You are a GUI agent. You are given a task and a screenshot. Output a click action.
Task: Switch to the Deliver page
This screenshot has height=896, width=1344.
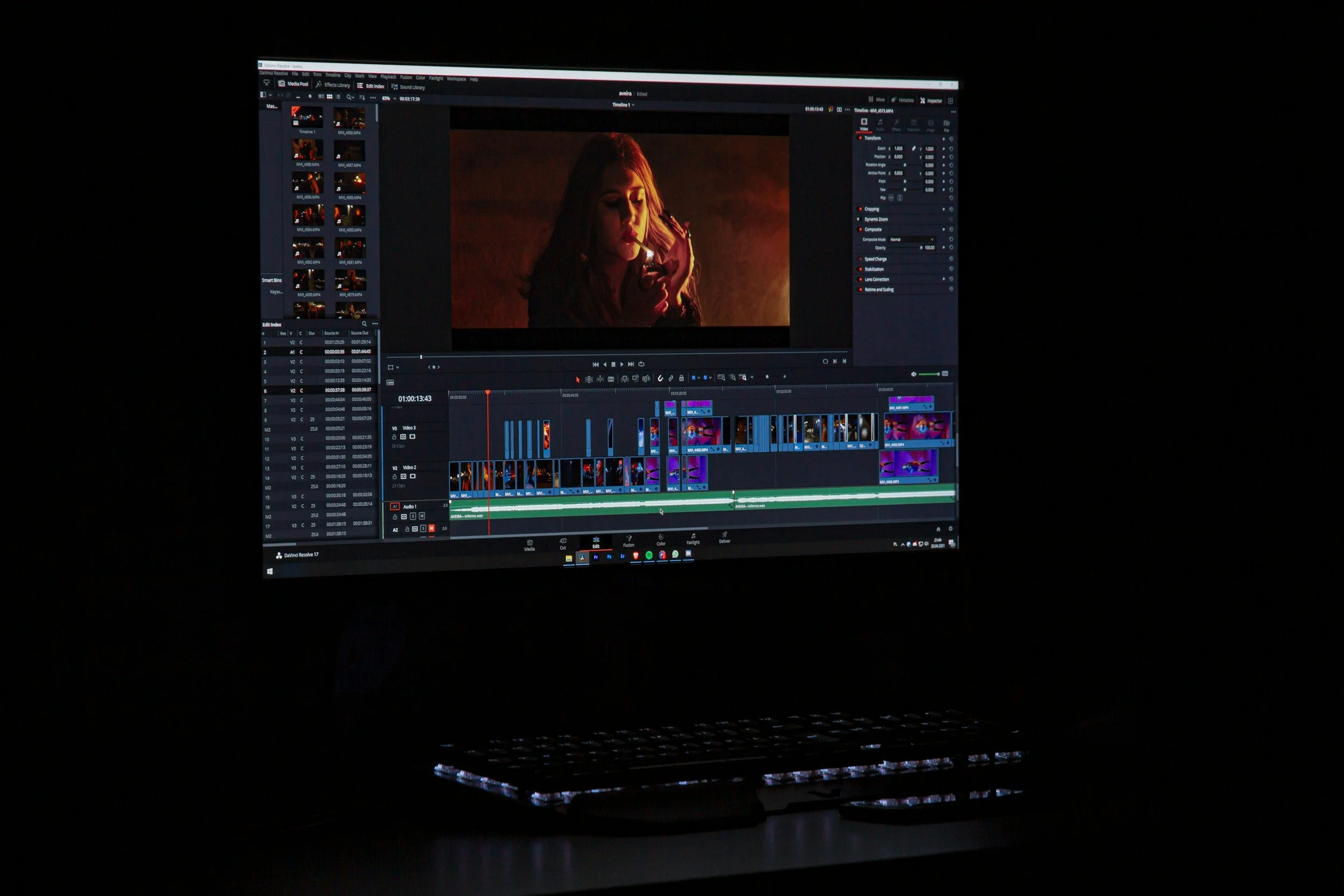click(x=725, y=537)
